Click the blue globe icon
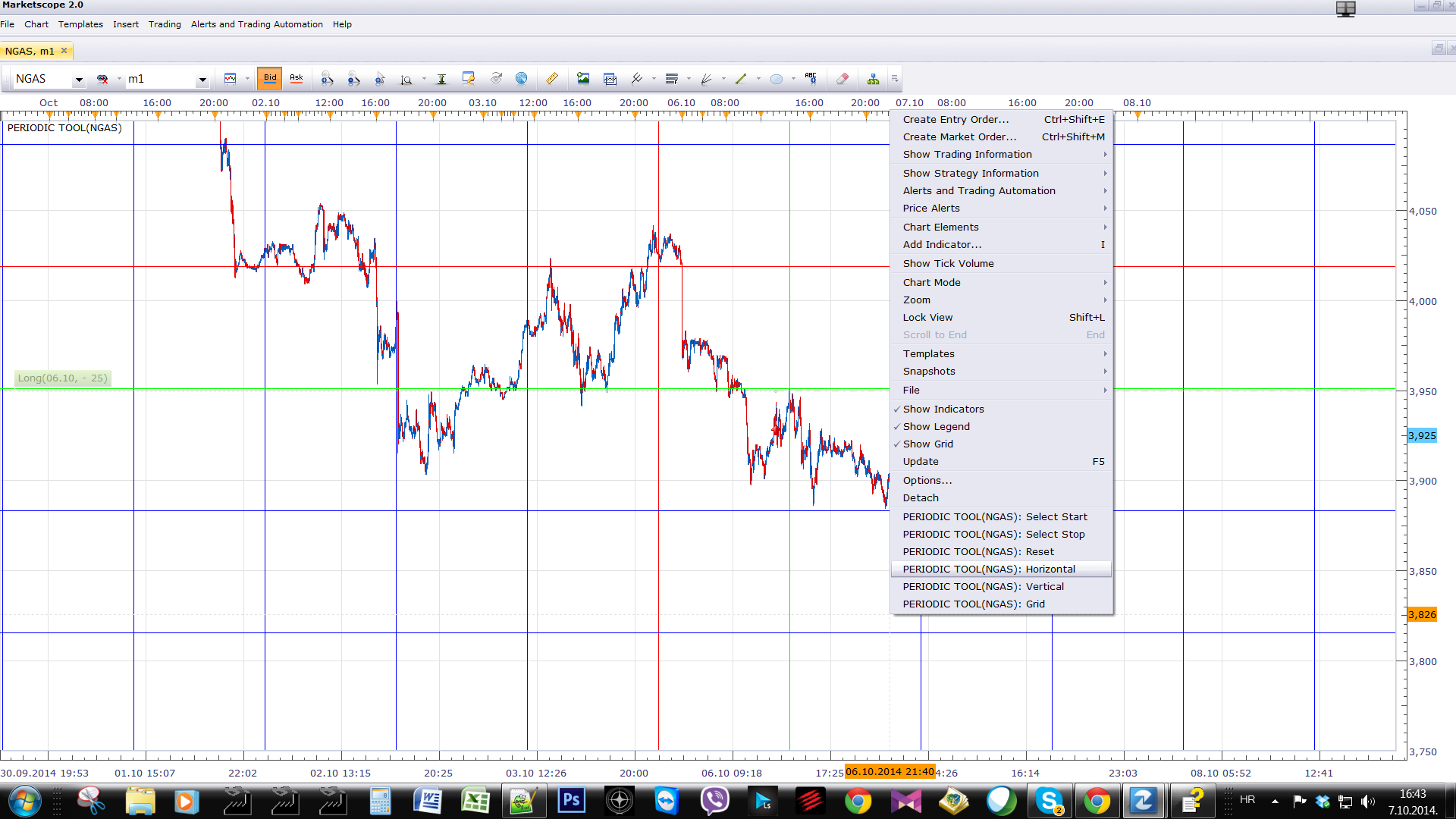1456x819 pixels. [x=522, y=78]
